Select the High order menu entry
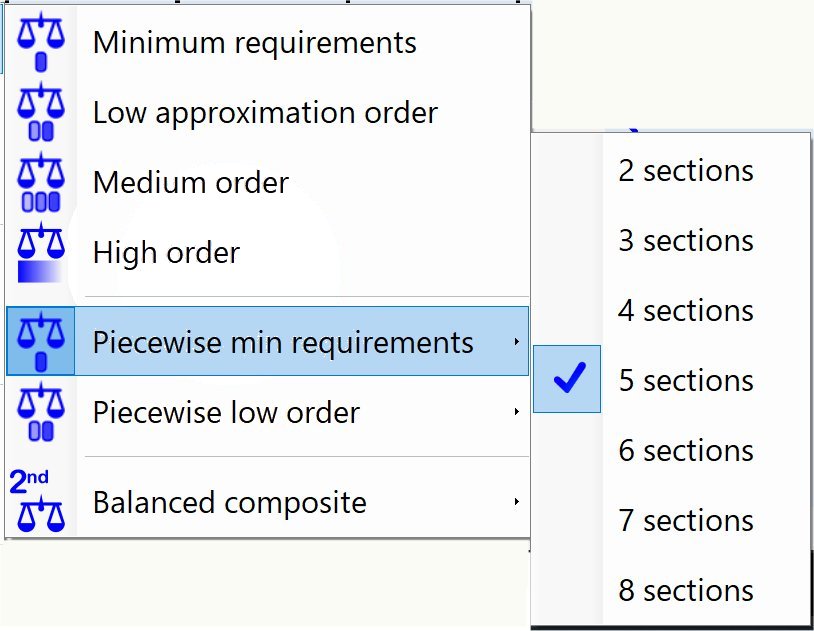The width and height of the screenshot is (814, 631). (x=166, y=253)
